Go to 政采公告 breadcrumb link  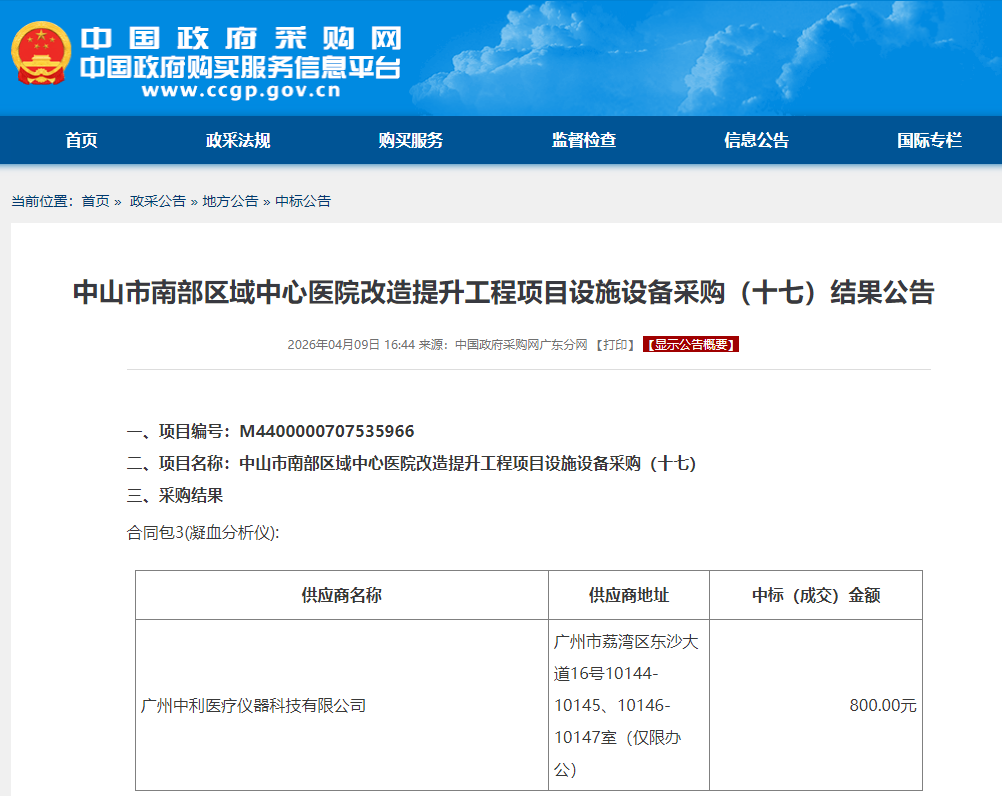click(x=157, y=201)
